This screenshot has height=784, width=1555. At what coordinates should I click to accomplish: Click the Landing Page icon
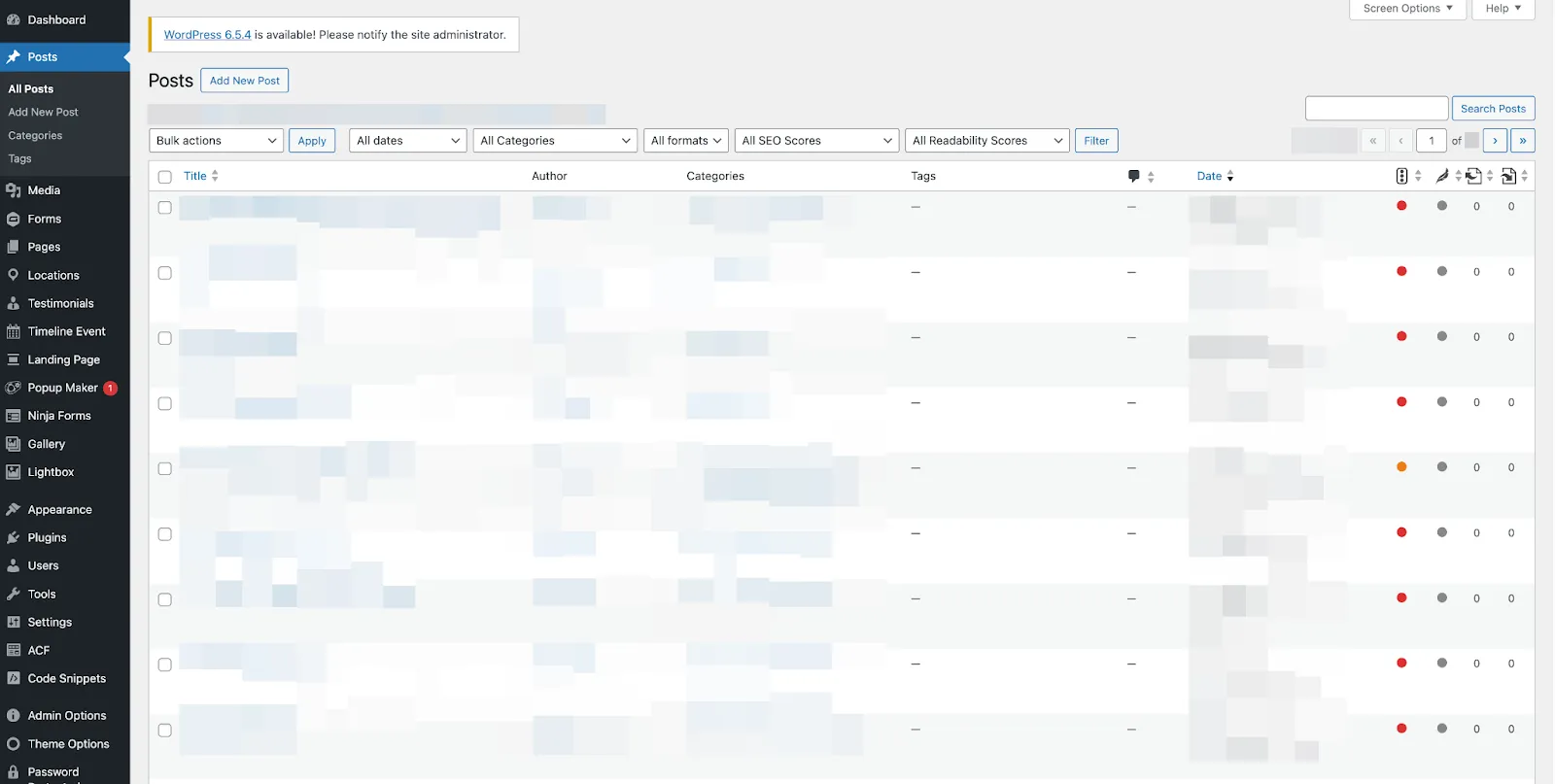[14, 359]
